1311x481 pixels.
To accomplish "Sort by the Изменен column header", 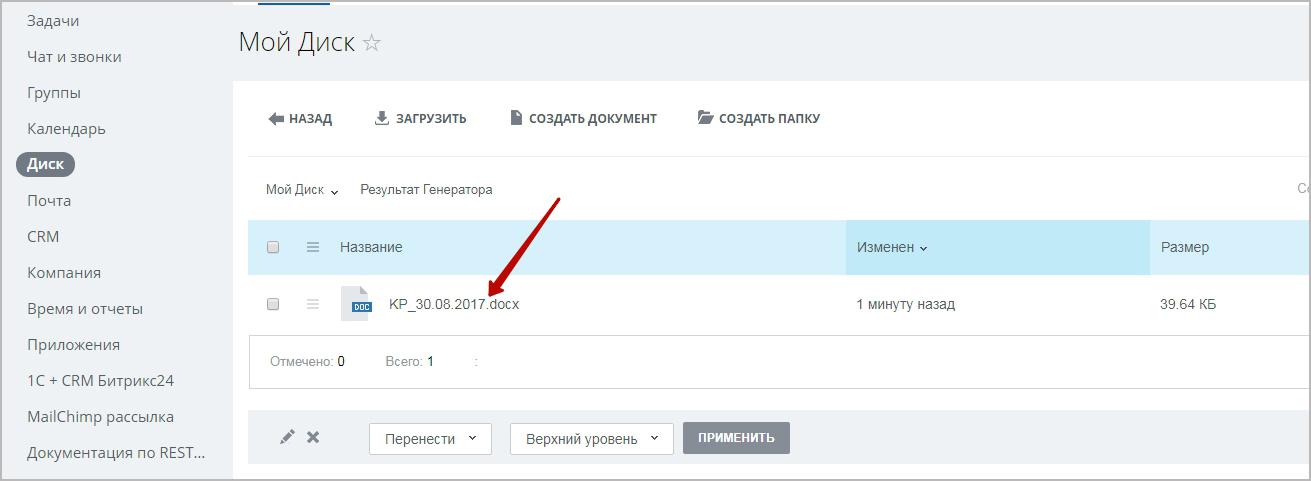I will 892,247.
